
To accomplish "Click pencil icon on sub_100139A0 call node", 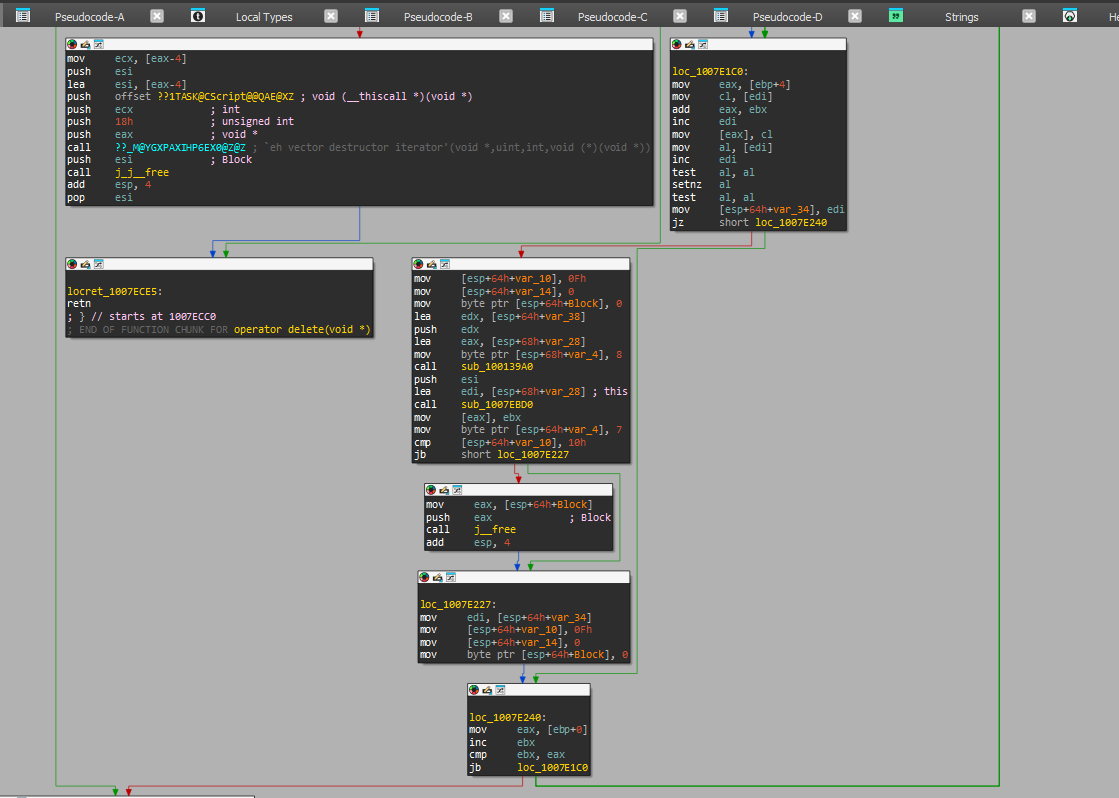I will (432, 264).
